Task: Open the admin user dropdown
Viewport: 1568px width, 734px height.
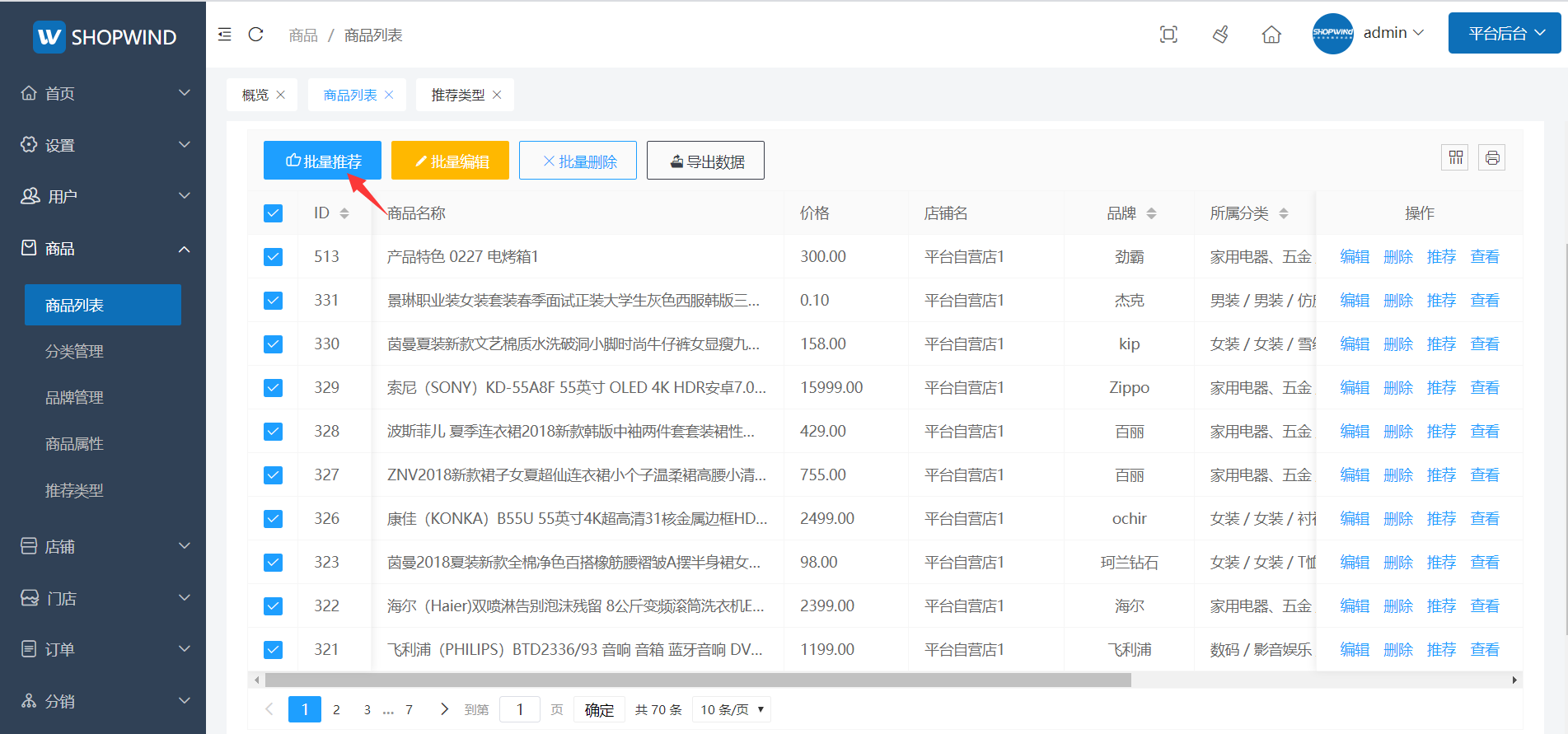Action: point(1393,33)
